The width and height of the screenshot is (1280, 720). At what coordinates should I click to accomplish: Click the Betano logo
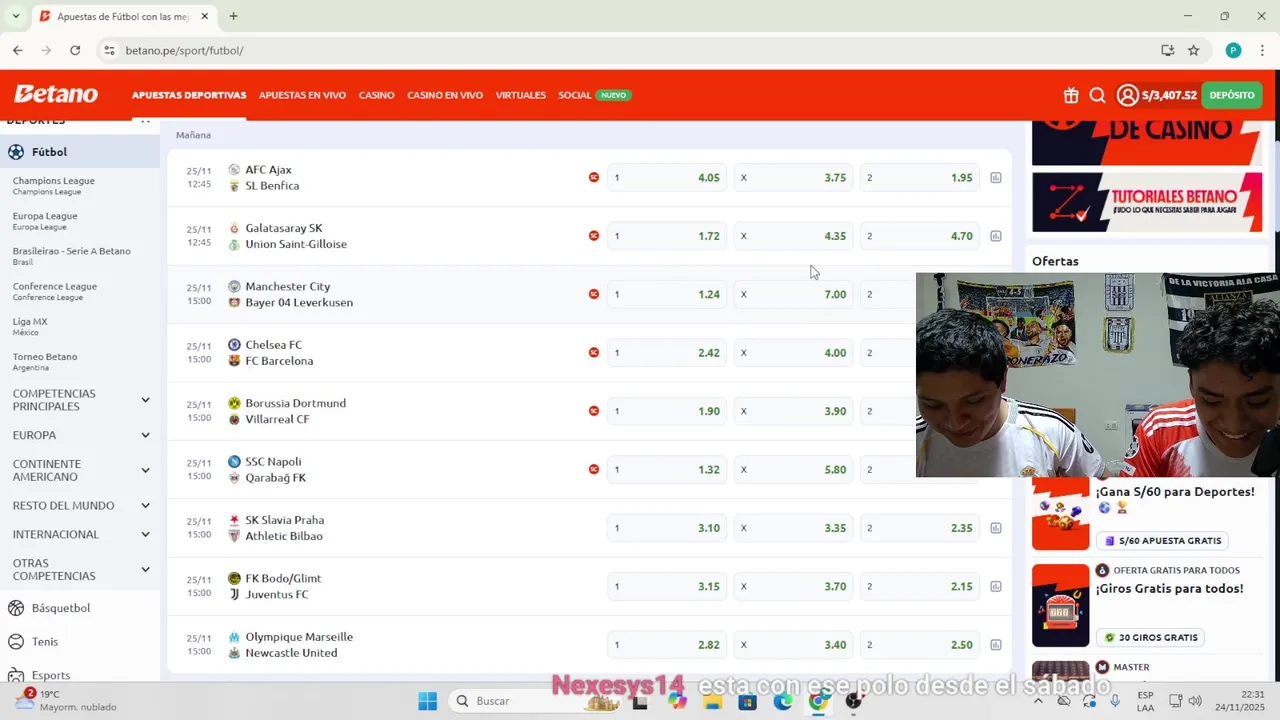click(x=56, y=94)
